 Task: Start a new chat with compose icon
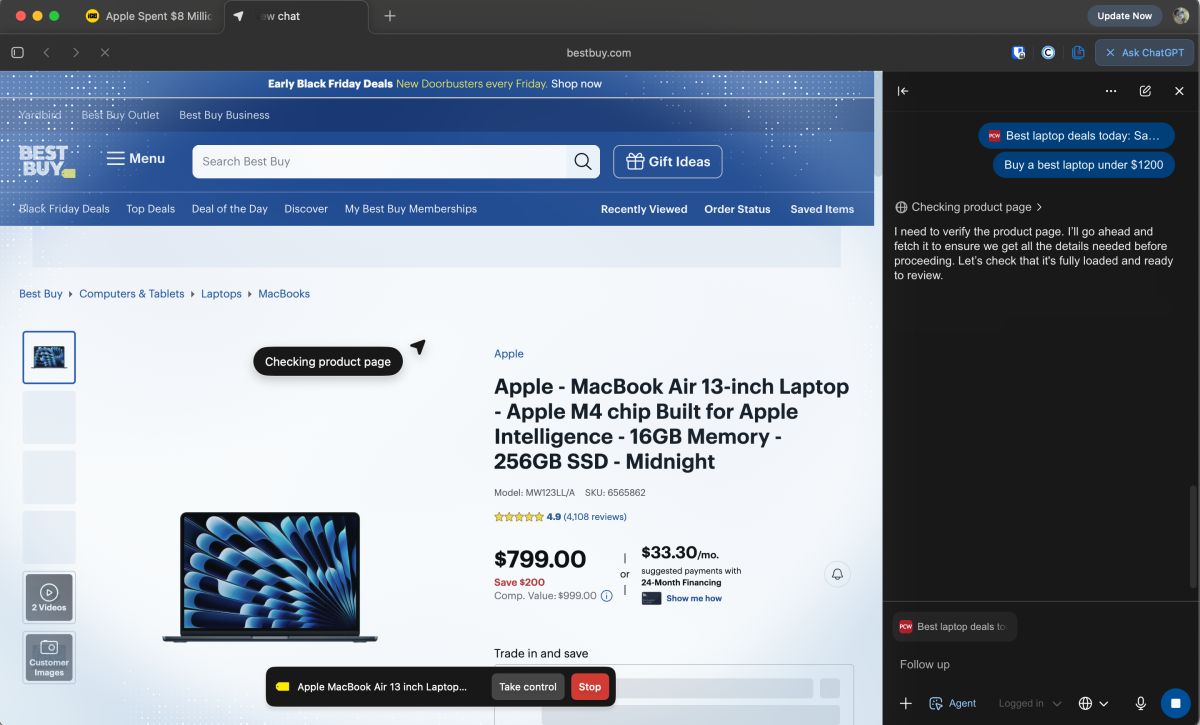point(1145,91)
